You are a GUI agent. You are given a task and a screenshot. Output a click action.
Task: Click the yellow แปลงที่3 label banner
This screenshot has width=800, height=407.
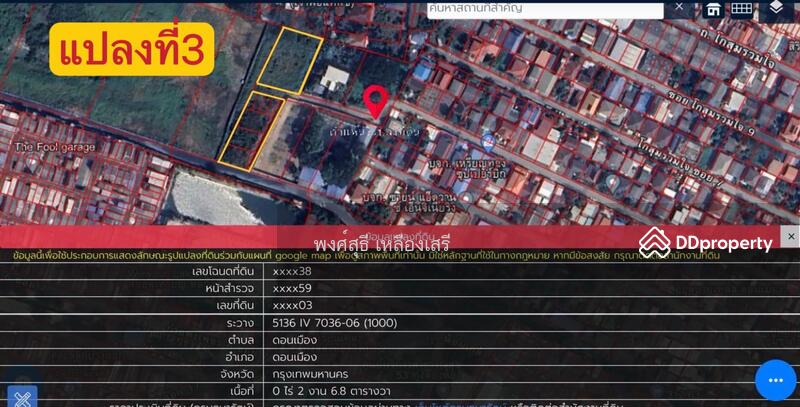132,48
